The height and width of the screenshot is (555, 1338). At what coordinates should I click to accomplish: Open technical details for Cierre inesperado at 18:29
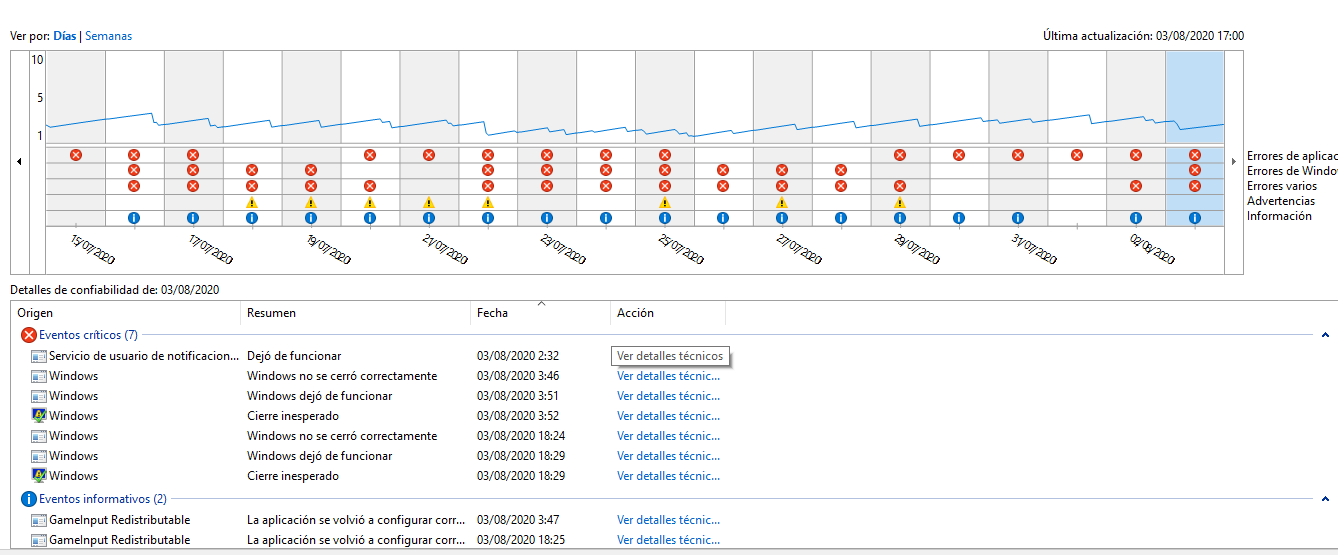click(668, 476)
